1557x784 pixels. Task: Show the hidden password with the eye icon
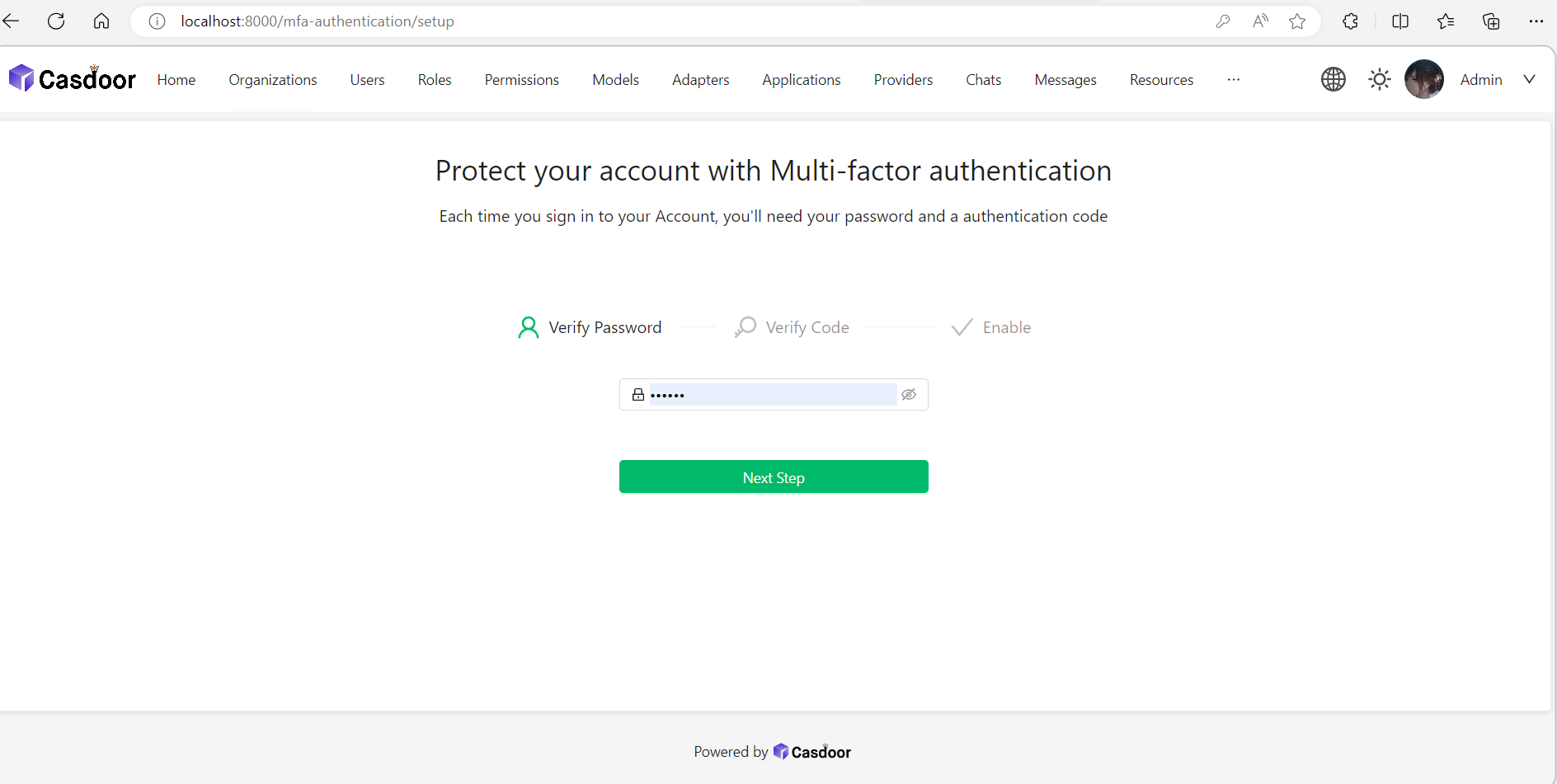(909, 394)
